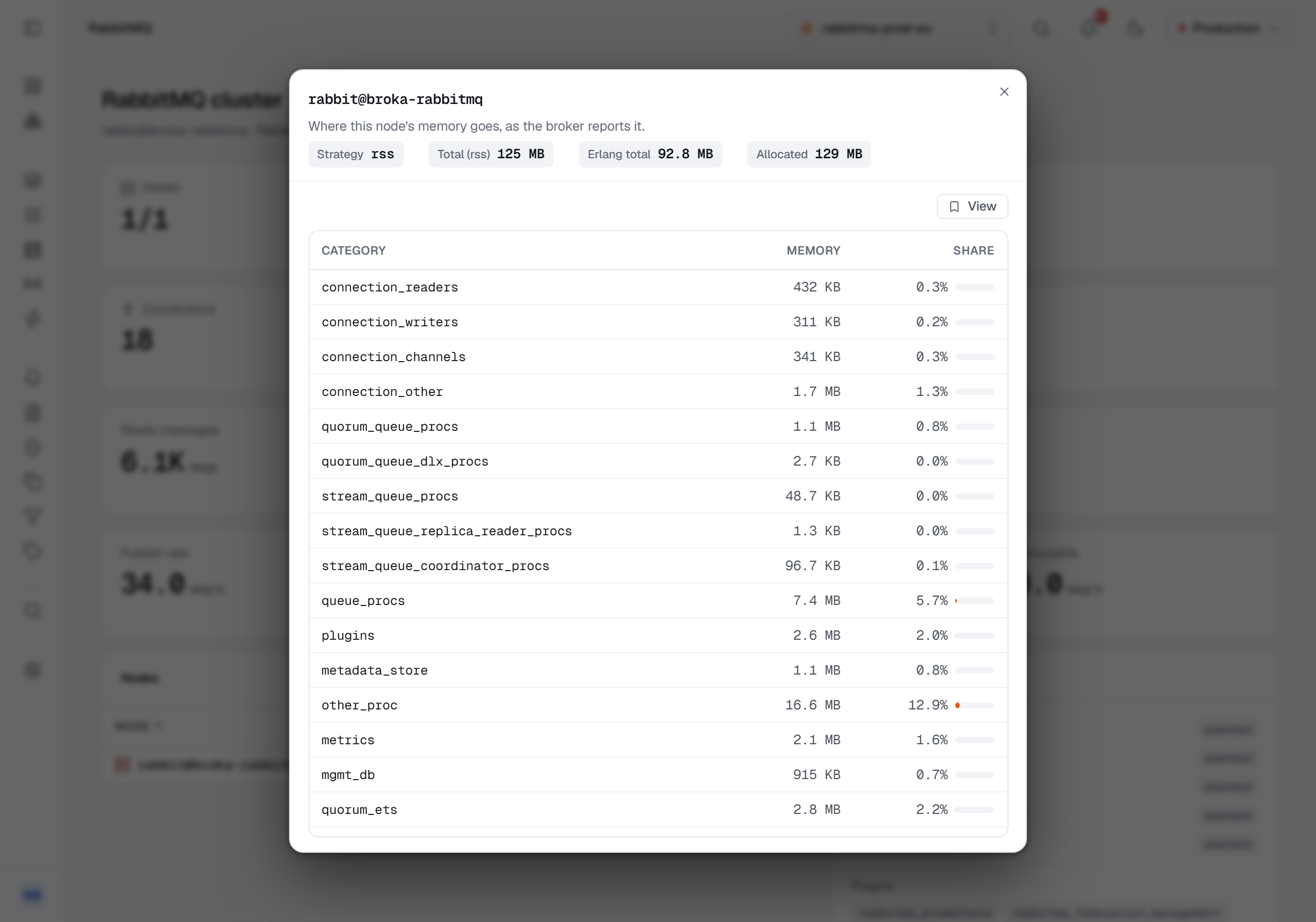Click the 48.7 KB memory value

(813, 496)
